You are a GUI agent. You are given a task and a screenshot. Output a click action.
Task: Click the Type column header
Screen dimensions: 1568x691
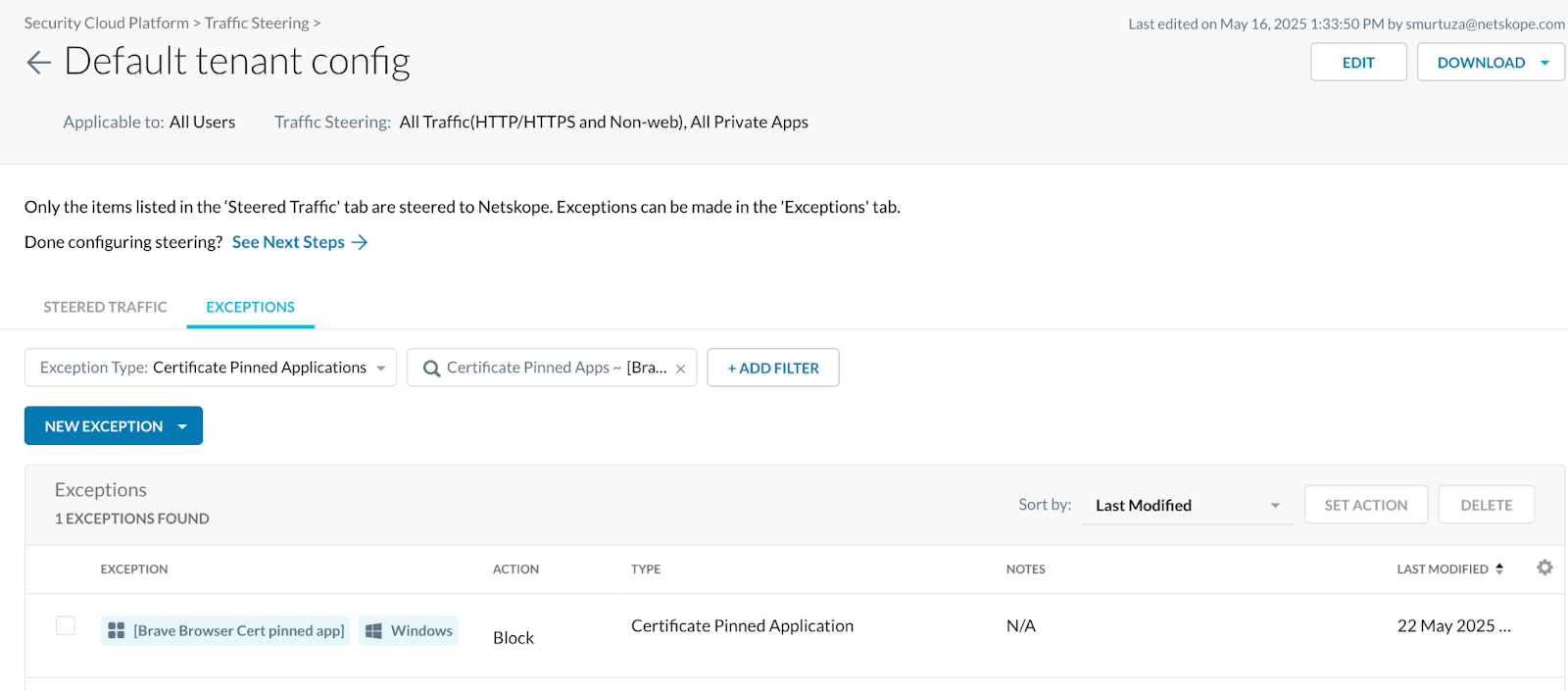(x=646, y=568)
